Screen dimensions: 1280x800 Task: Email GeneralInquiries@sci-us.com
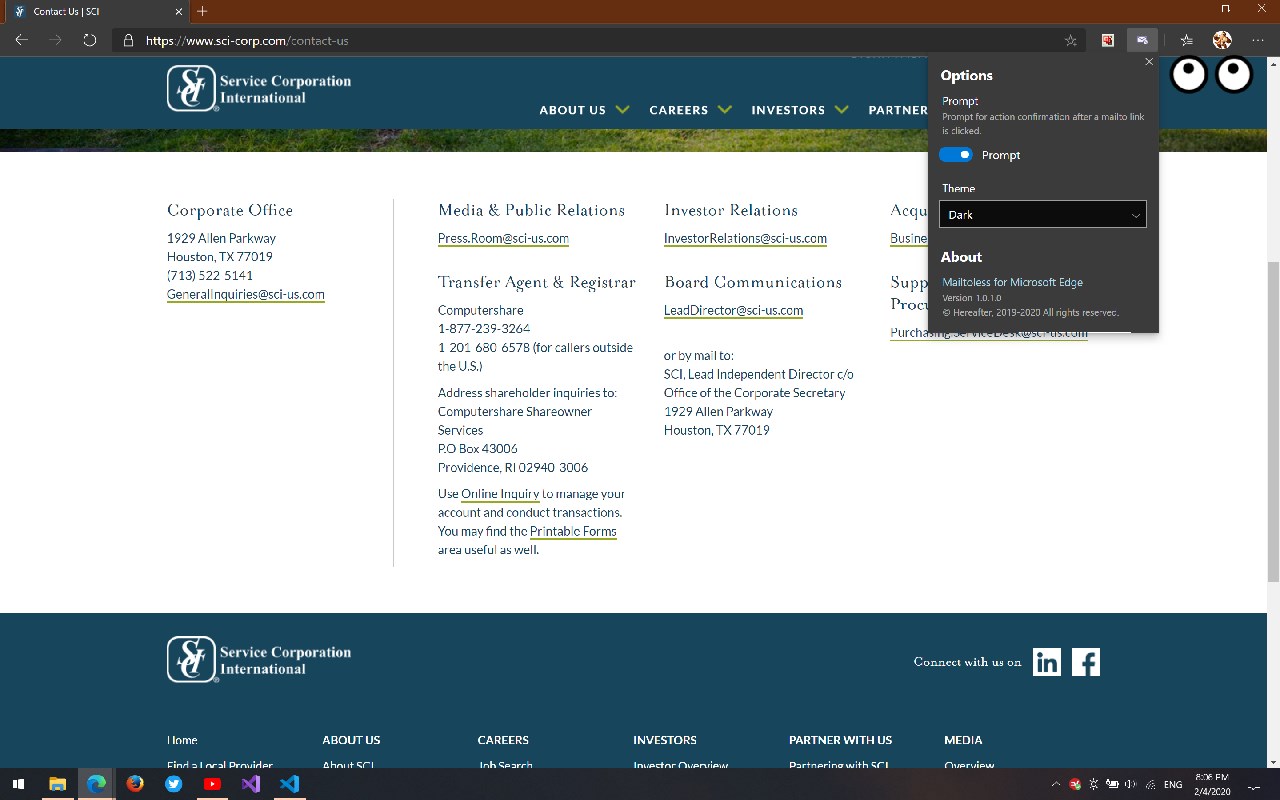(x=246, y=294)
